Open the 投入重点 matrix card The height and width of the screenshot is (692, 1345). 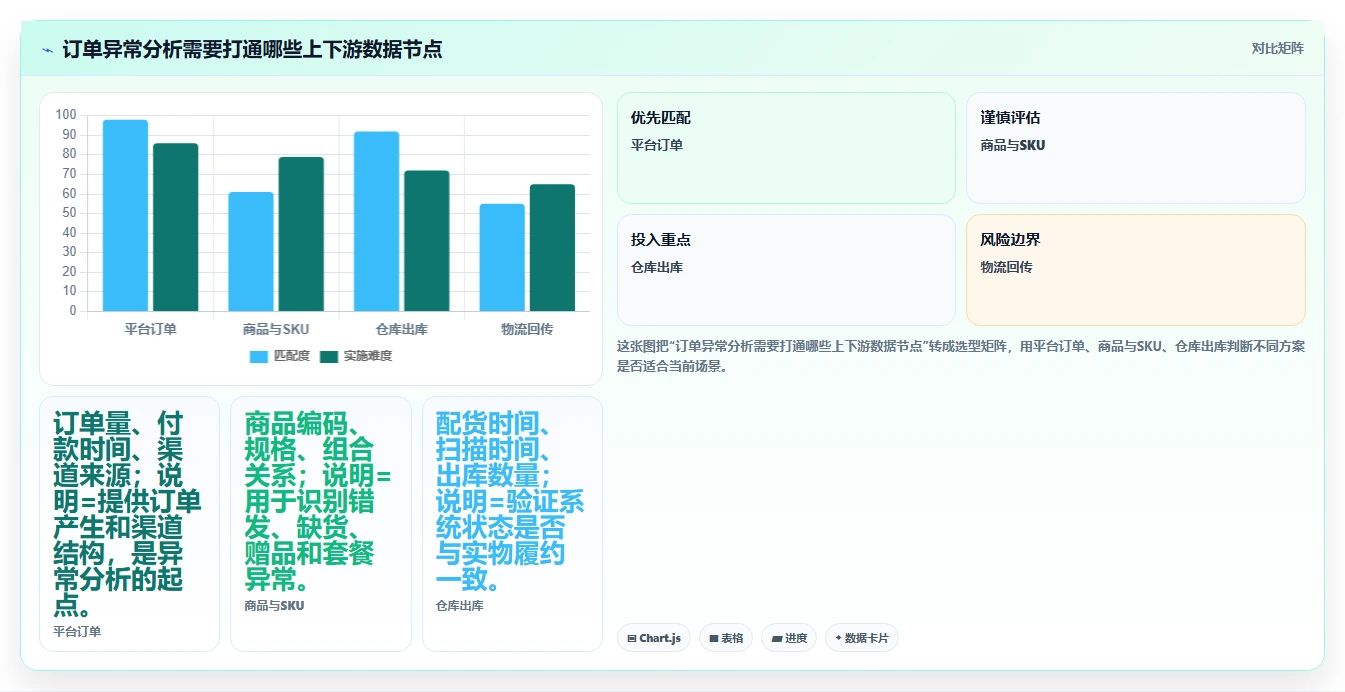coord(786,270)
